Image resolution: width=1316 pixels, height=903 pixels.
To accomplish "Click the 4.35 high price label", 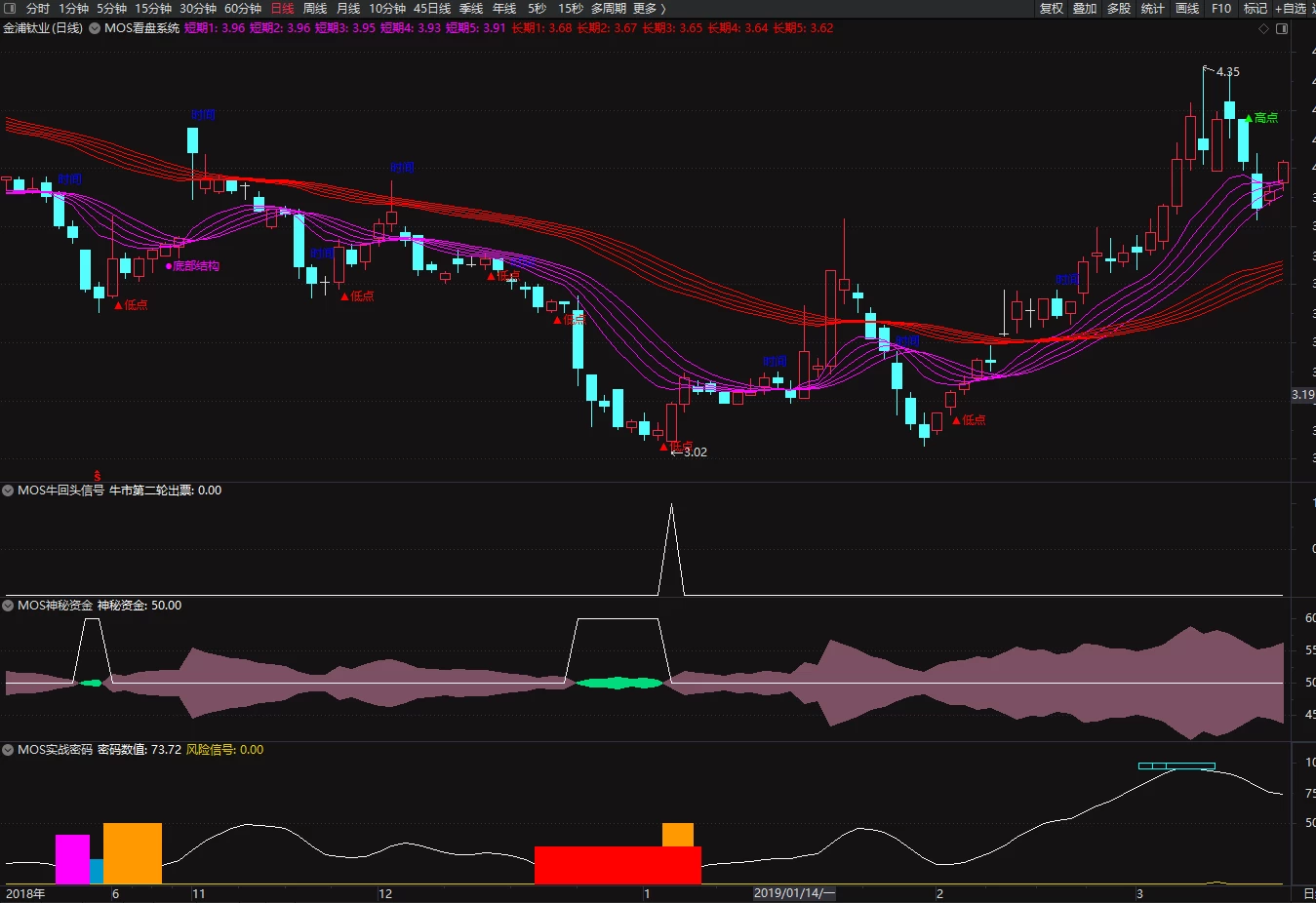I will (x=1228, y=72).
